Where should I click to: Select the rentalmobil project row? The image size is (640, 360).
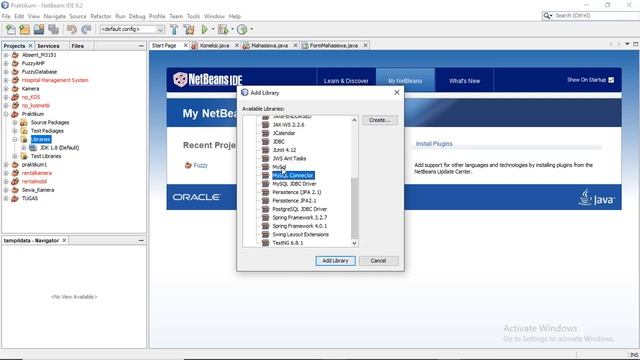(x=34, y=182)
